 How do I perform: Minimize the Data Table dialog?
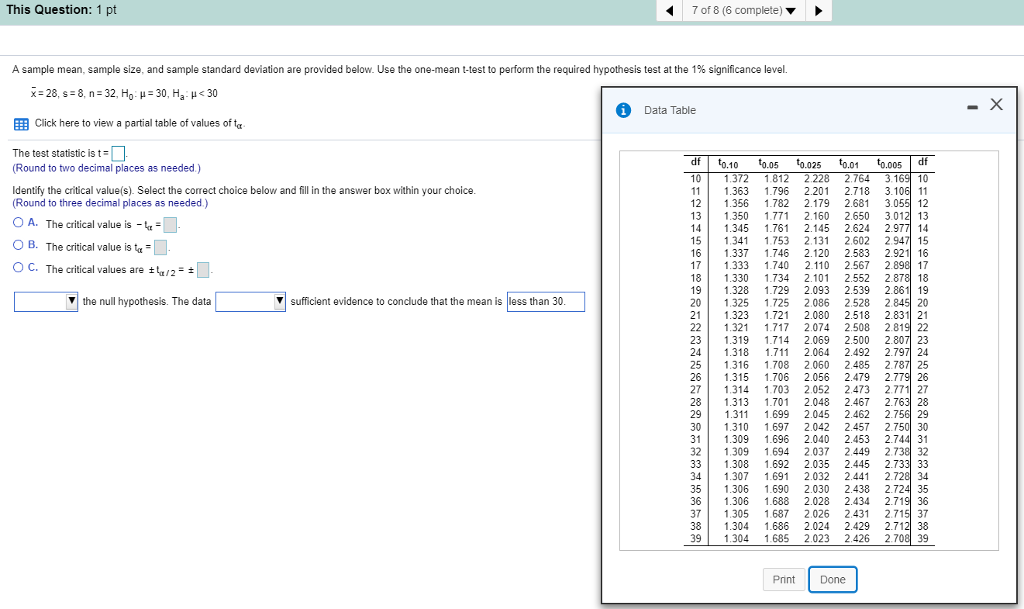pos(972,107)
